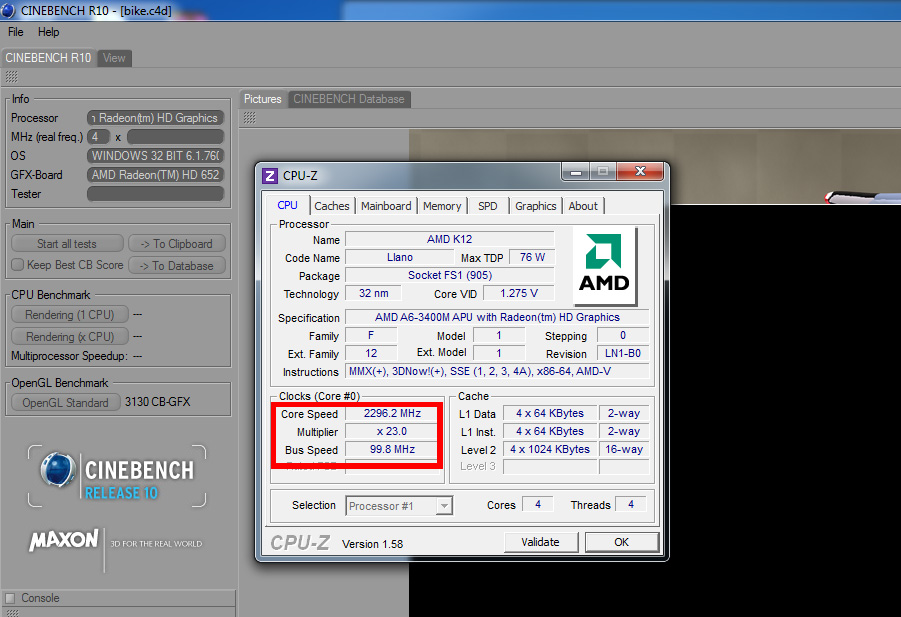Click the Cinebench Release 10 logo
The height and width of the screenshot is (617, 901).
(x=117, y=476)
